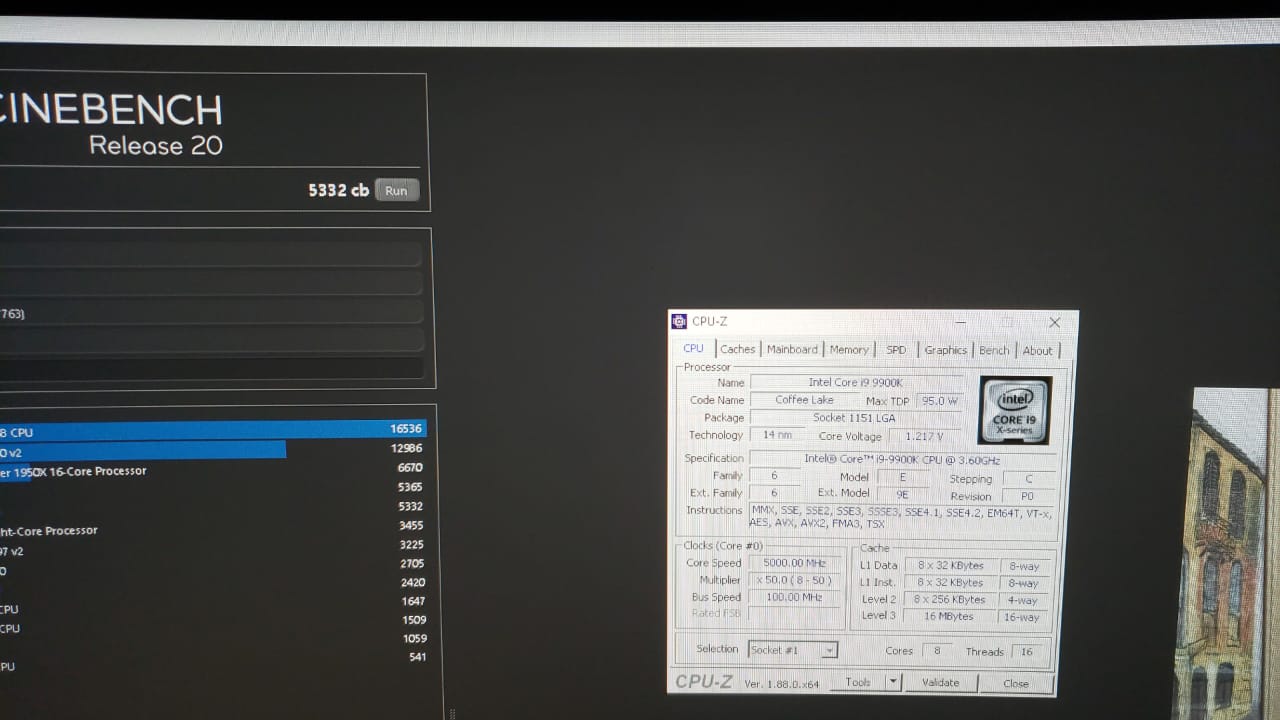1280x720 pixels.
Task: Click the Technology value 14 nm
Action: click(x=777, y=435)
